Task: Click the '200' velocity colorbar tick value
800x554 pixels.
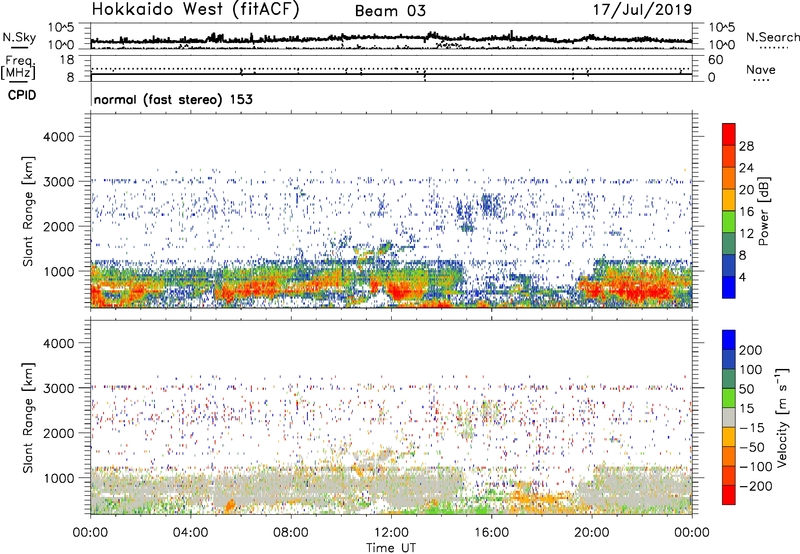Action: tap(751, 350)
